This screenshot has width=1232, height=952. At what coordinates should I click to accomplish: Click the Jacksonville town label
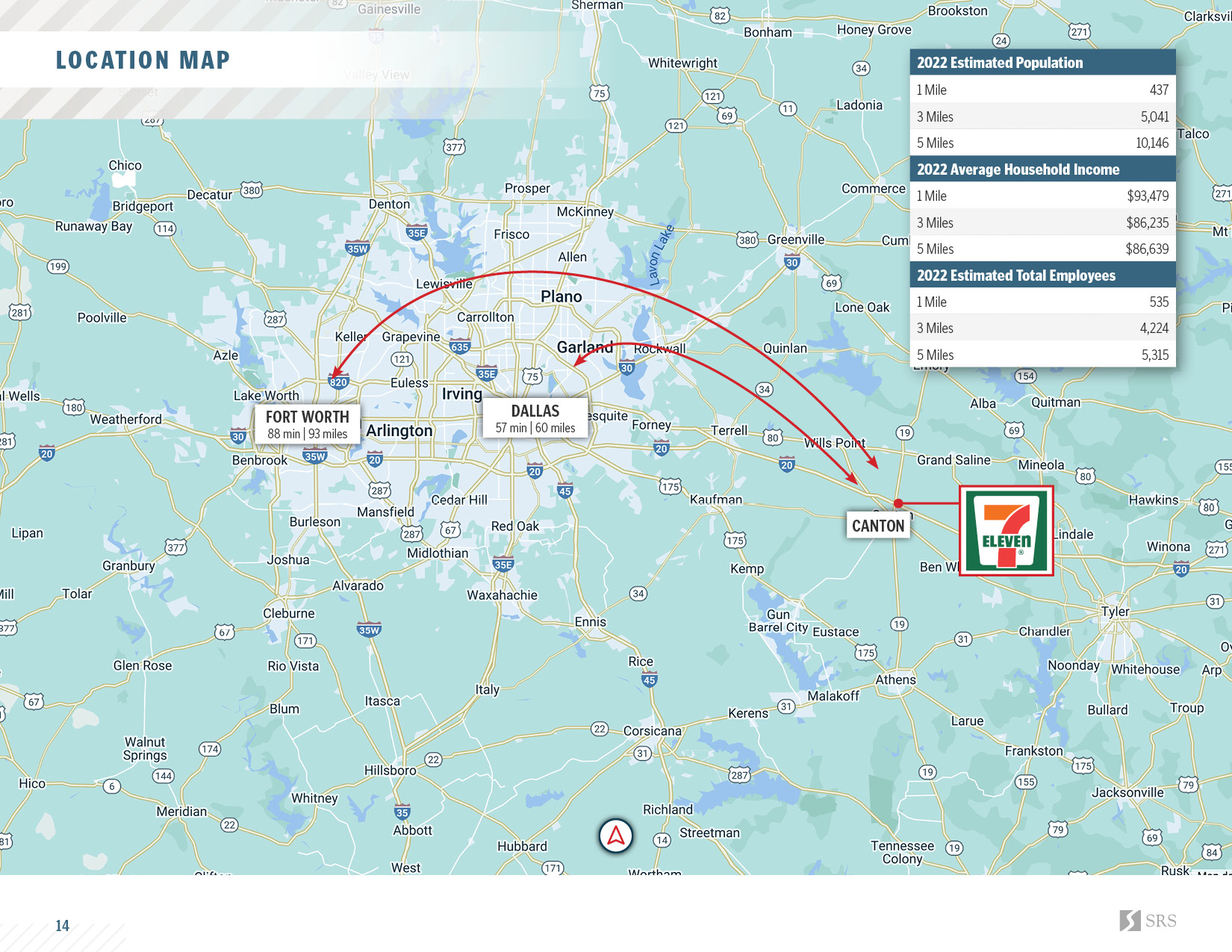coord(1127,792)
